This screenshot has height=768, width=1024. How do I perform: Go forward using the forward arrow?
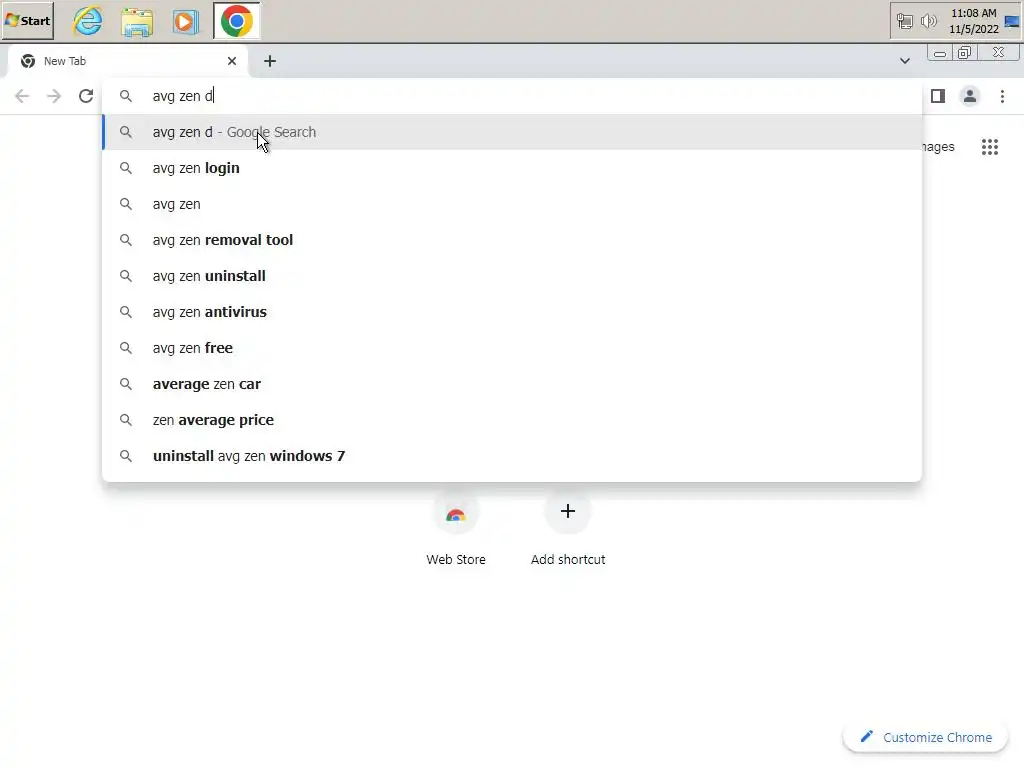(x=54, y=96)
